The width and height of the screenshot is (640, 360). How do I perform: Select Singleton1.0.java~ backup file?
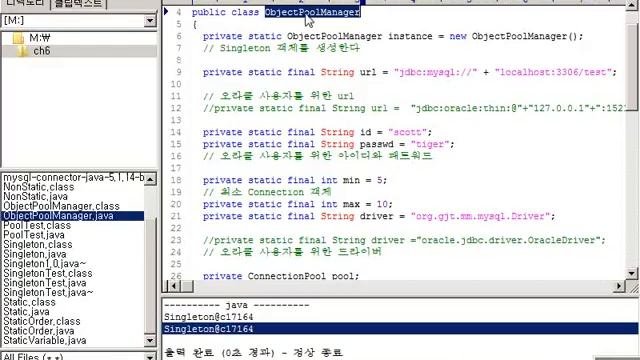[44, 264]
